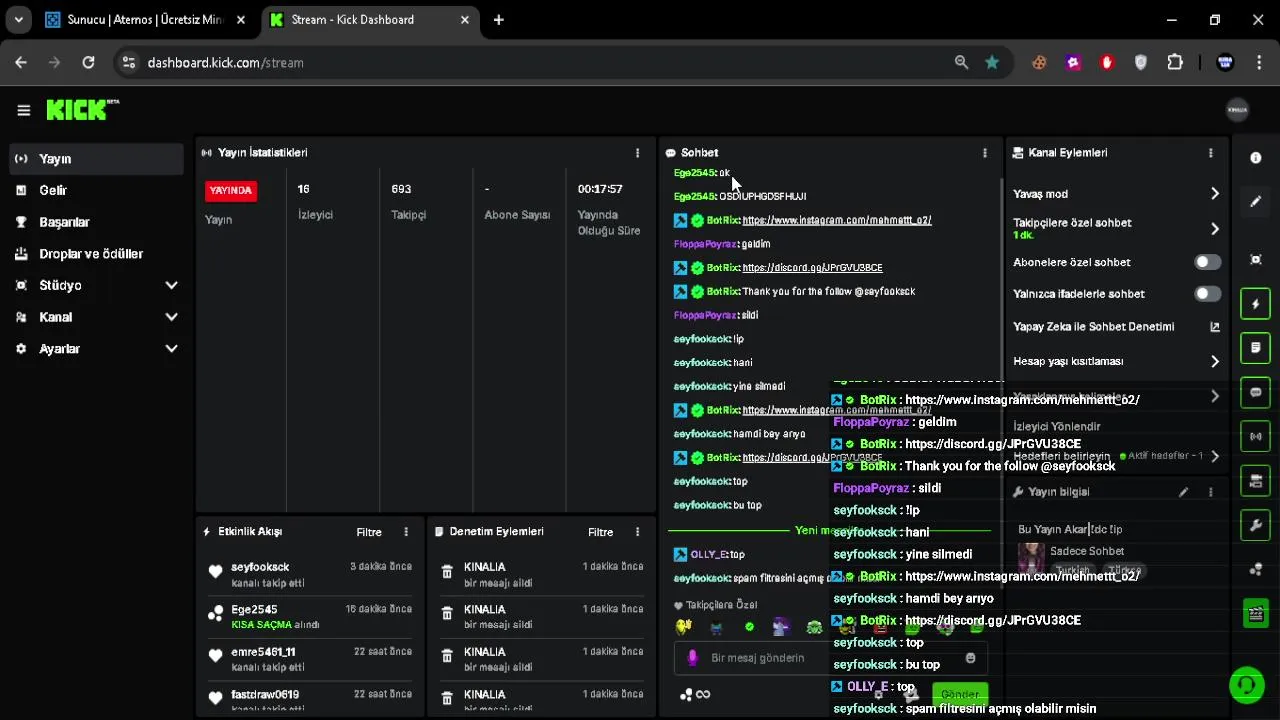Open the hamburger menu next to KICK logo
Image resolution: width=1280 pixels, height=720 pixels.
(23, 110)
